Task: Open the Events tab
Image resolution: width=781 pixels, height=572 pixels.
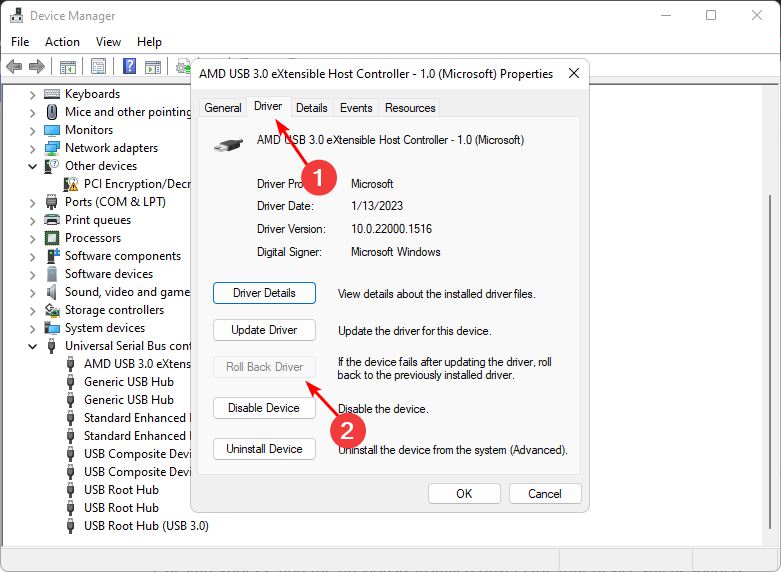Action: tap(356, 108)
